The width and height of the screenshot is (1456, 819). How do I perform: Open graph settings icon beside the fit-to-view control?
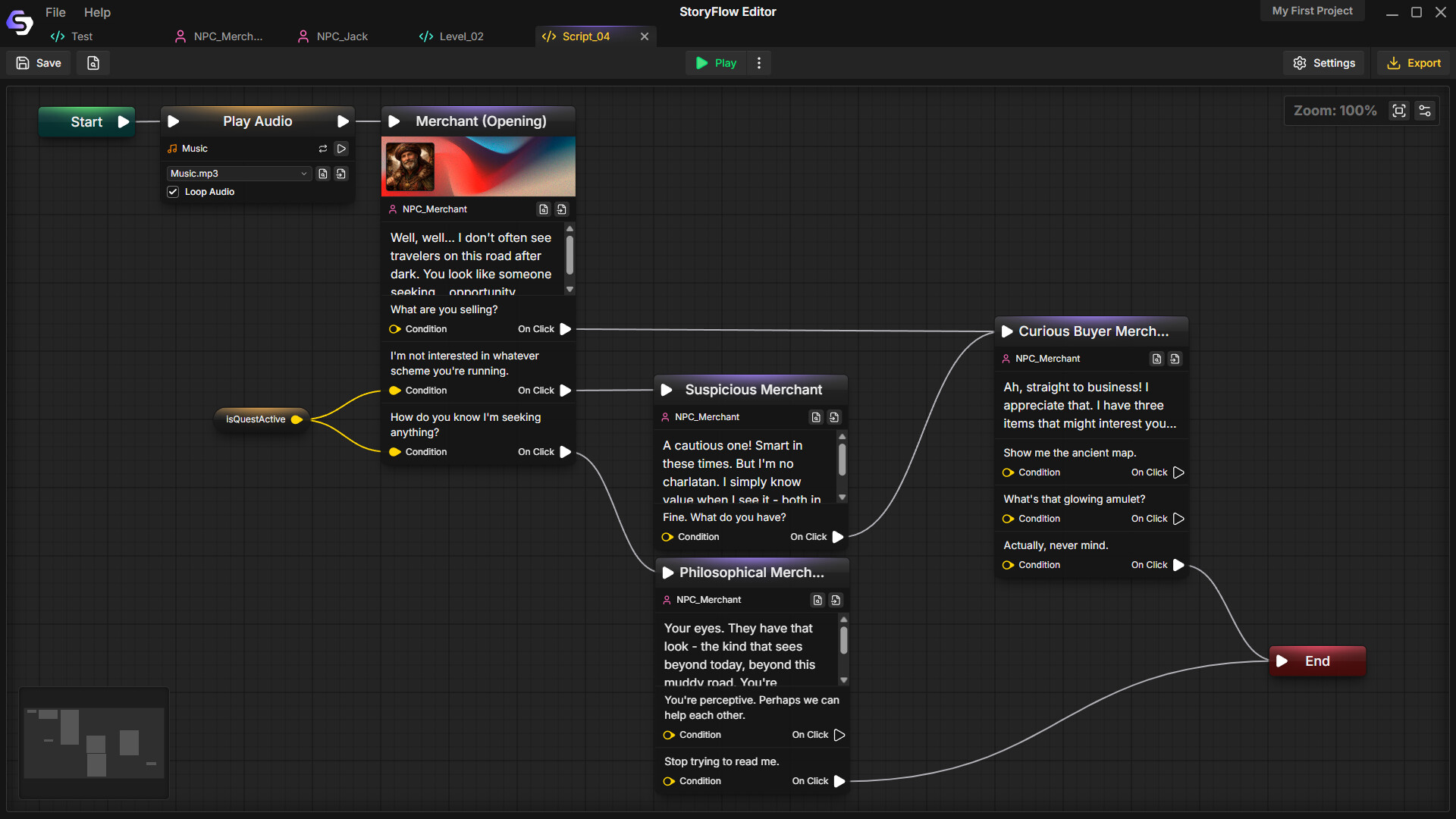point(1424,111)
